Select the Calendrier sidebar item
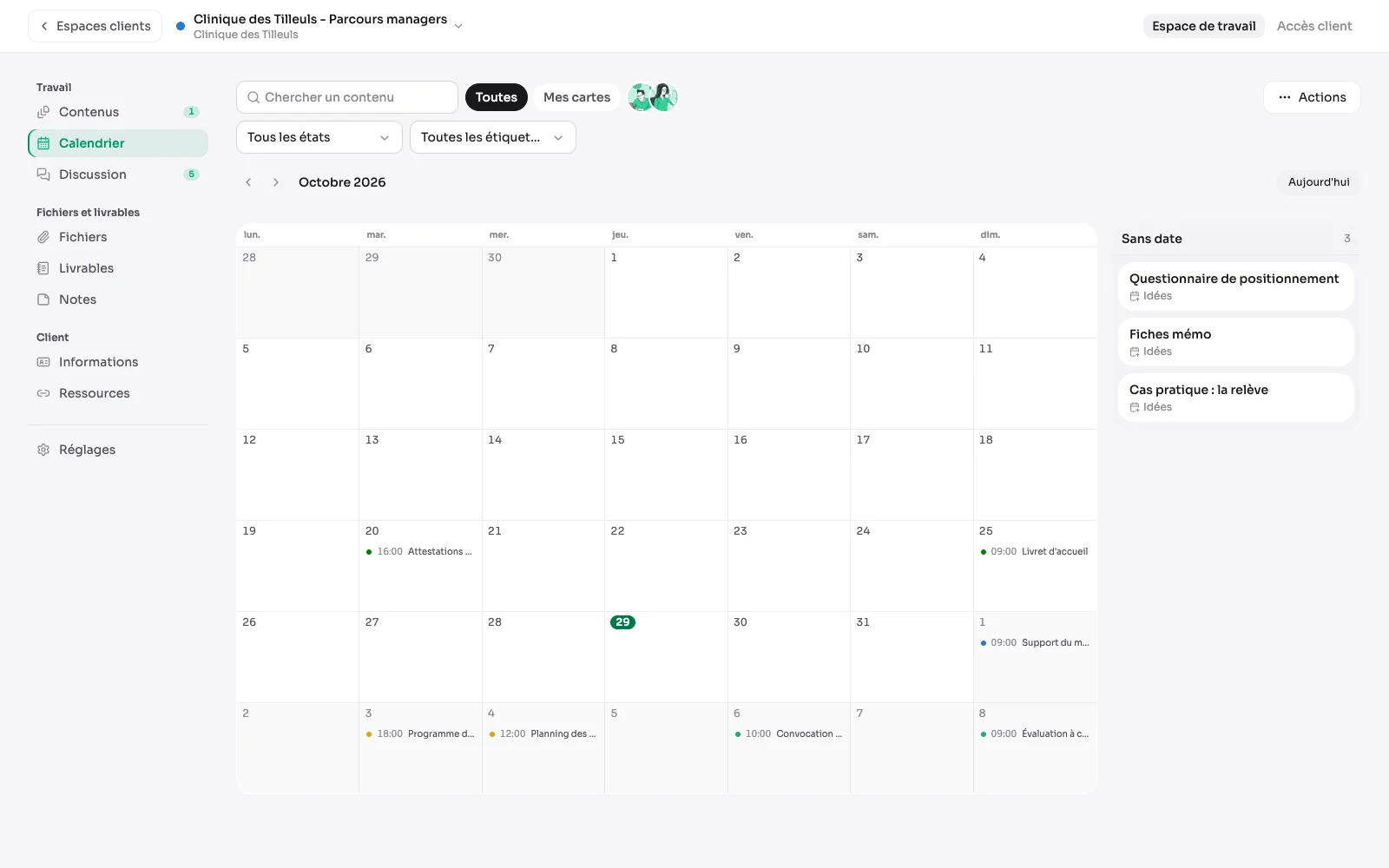The width and height of the screenshot is (1389, 868). click(118, 143)
